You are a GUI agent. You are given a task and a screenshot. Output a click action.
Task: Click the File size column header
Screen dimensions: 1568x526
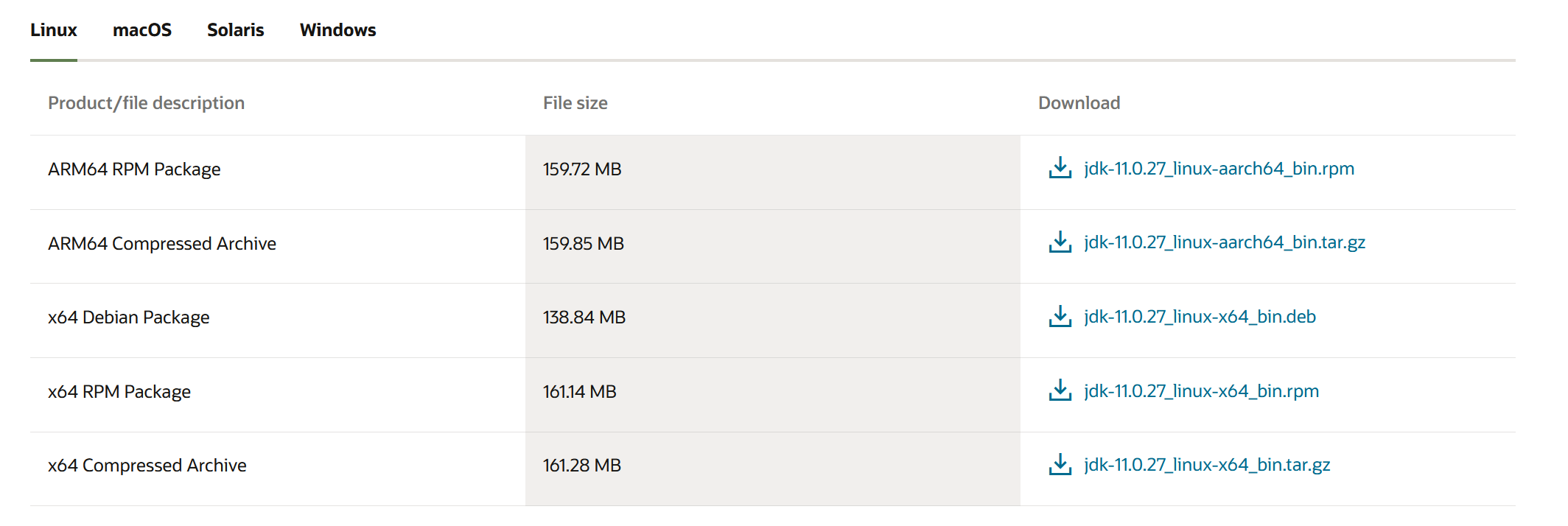click(x=575, y=103)
